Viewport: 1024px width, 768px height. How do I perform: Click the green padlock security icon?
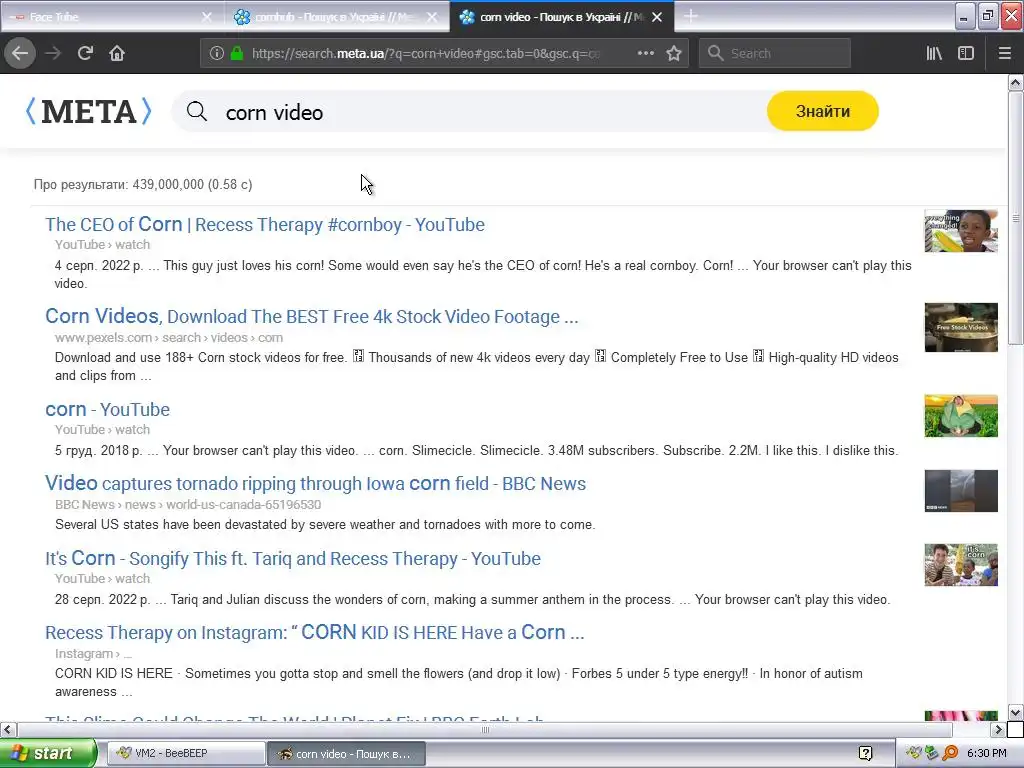237,53
